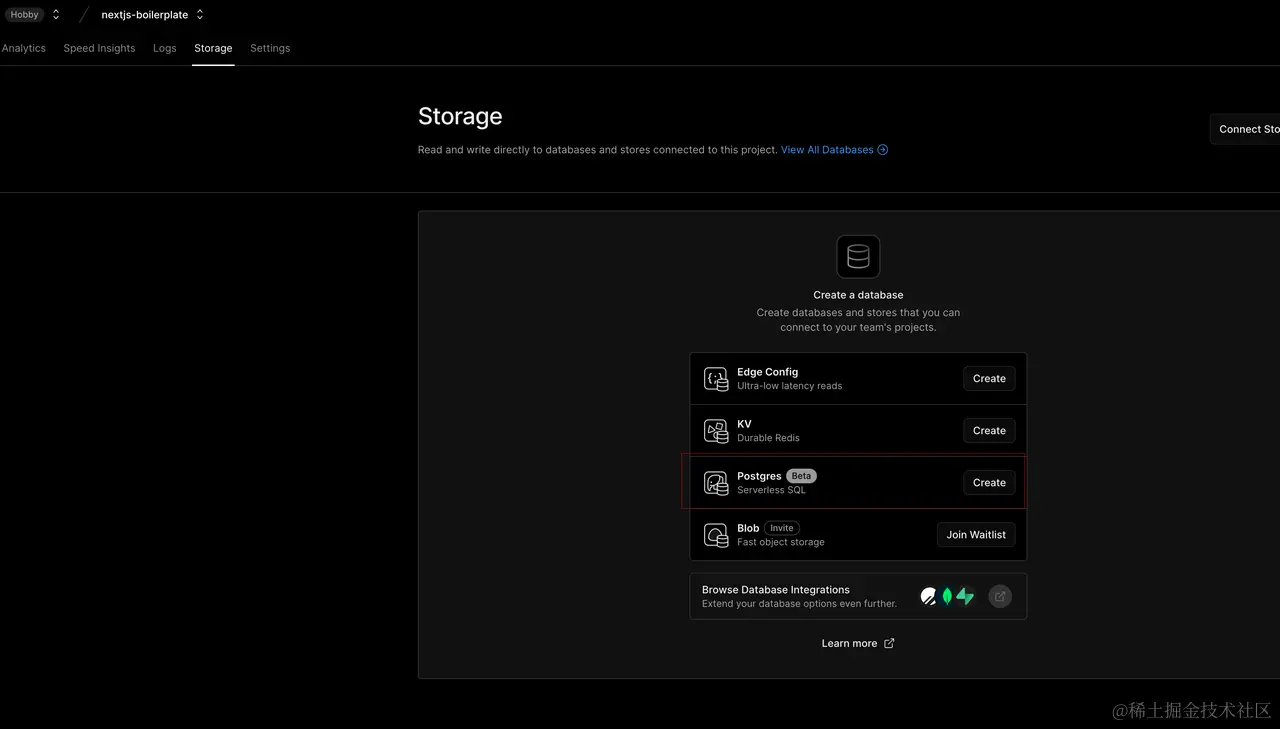Click the MongoDB leaf integration logo
This screenshot has height=729, width=1280.
pos(947,597)
